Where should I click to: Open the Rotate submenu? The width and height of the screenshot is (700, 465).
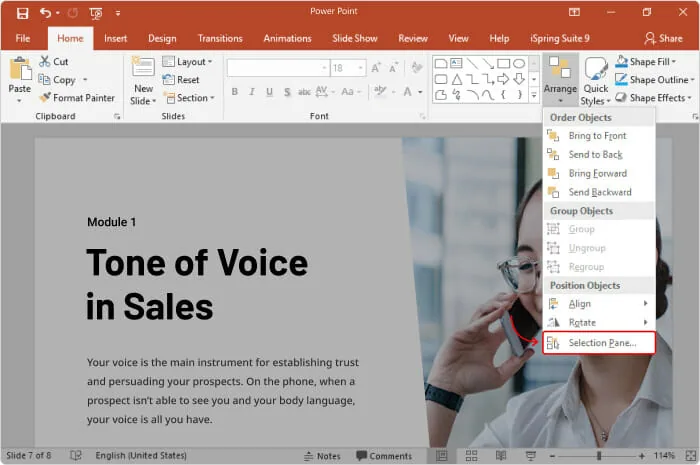coord(599,323)
